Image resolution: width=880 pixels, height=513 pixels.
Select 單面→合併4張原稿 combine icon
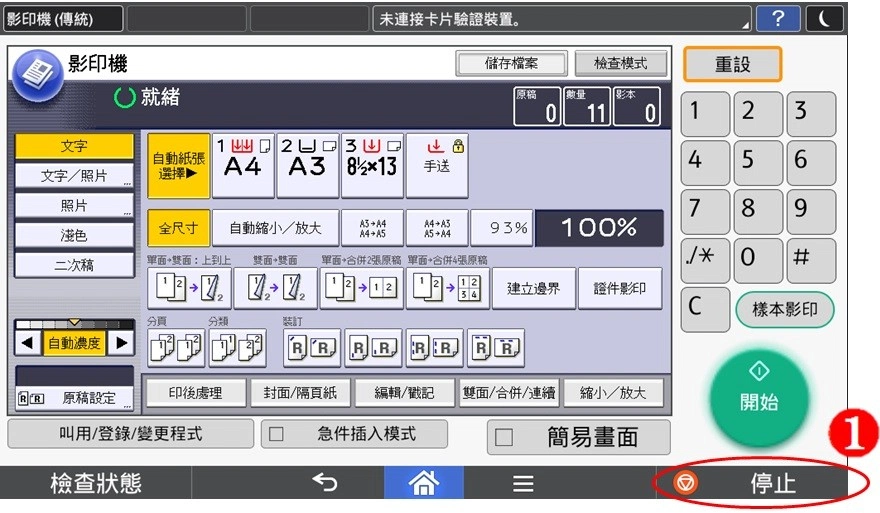point(448,288)
